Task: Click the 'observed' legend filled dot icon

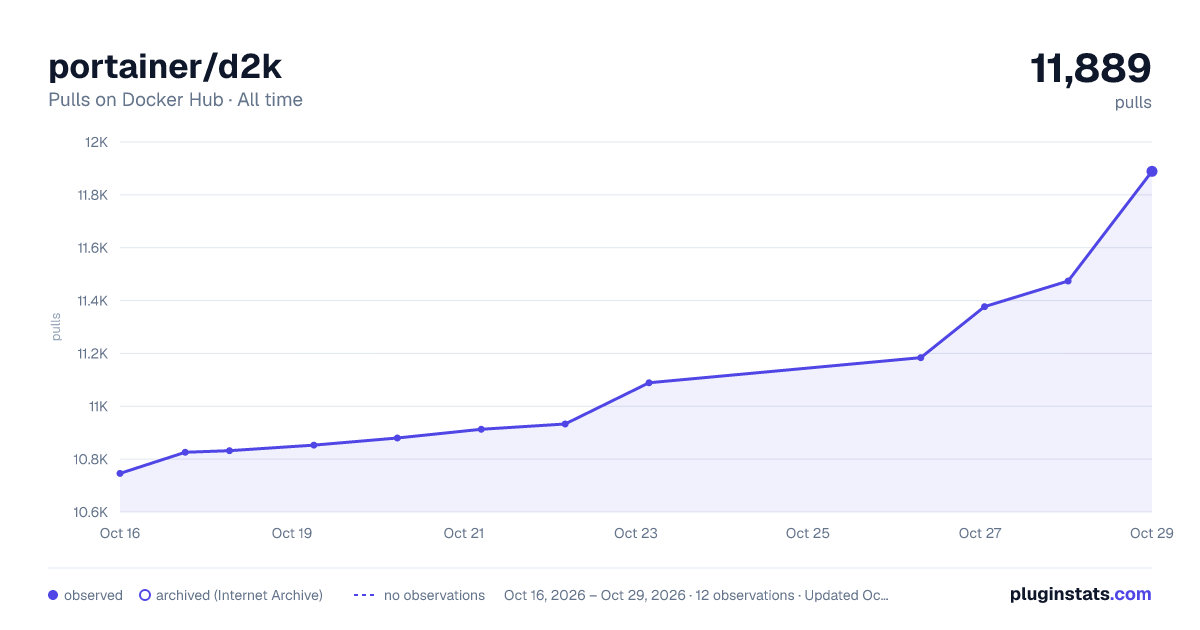Action: (53, 595)
